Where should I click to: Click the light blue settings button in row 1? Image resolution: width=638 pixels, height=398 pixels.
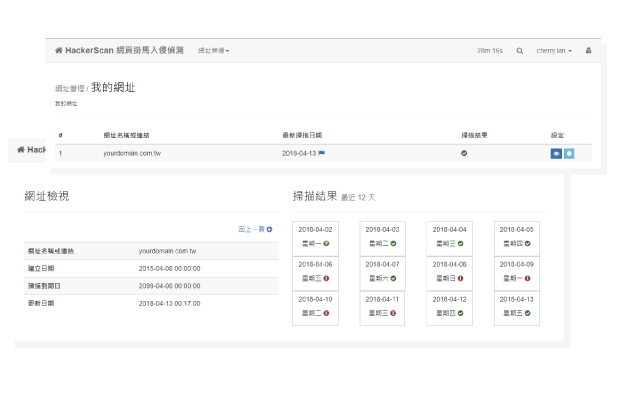(569, 153)
